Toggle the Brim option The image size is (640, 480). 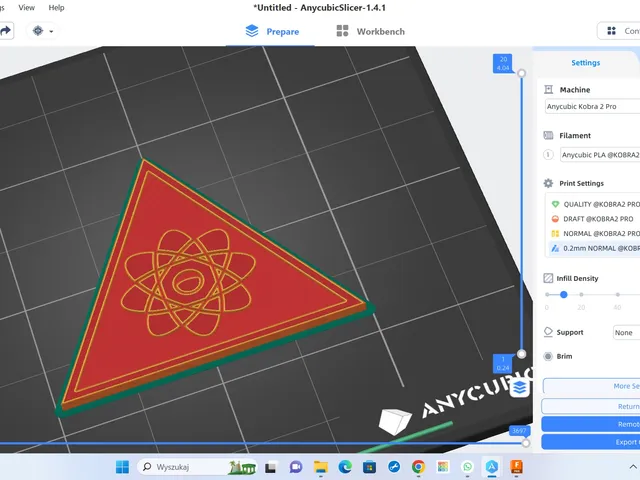click(x=548, y=356)
